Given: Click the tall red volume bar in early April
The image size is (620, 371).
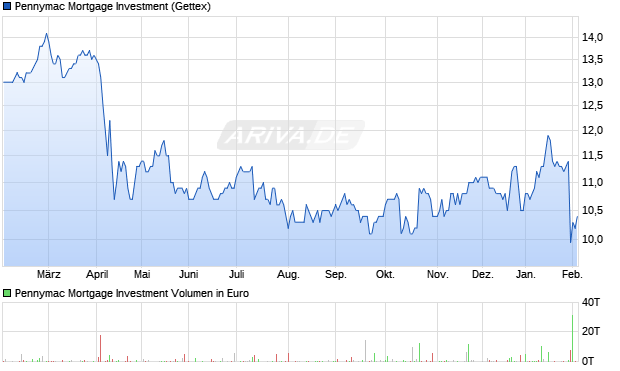Looking at the screenshot, I should click(100, 348).
